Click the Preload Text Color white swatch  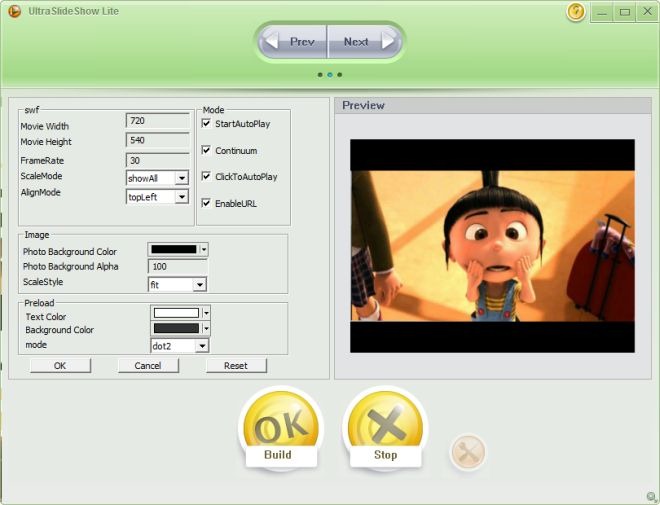tap(176, 313)
